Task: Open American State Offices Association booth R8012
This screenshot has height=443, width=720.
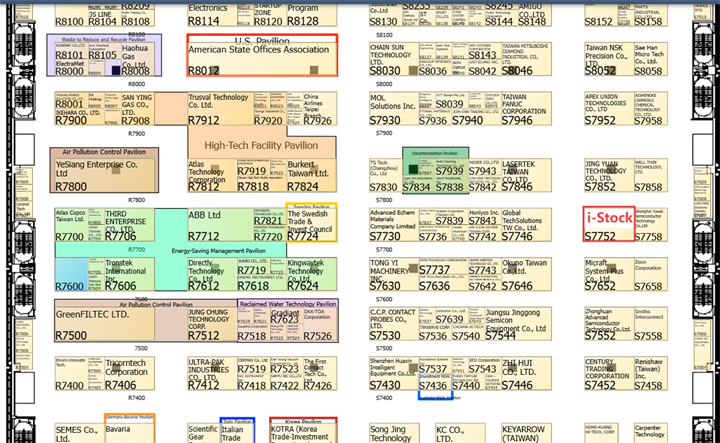Action: click(262, 56)
